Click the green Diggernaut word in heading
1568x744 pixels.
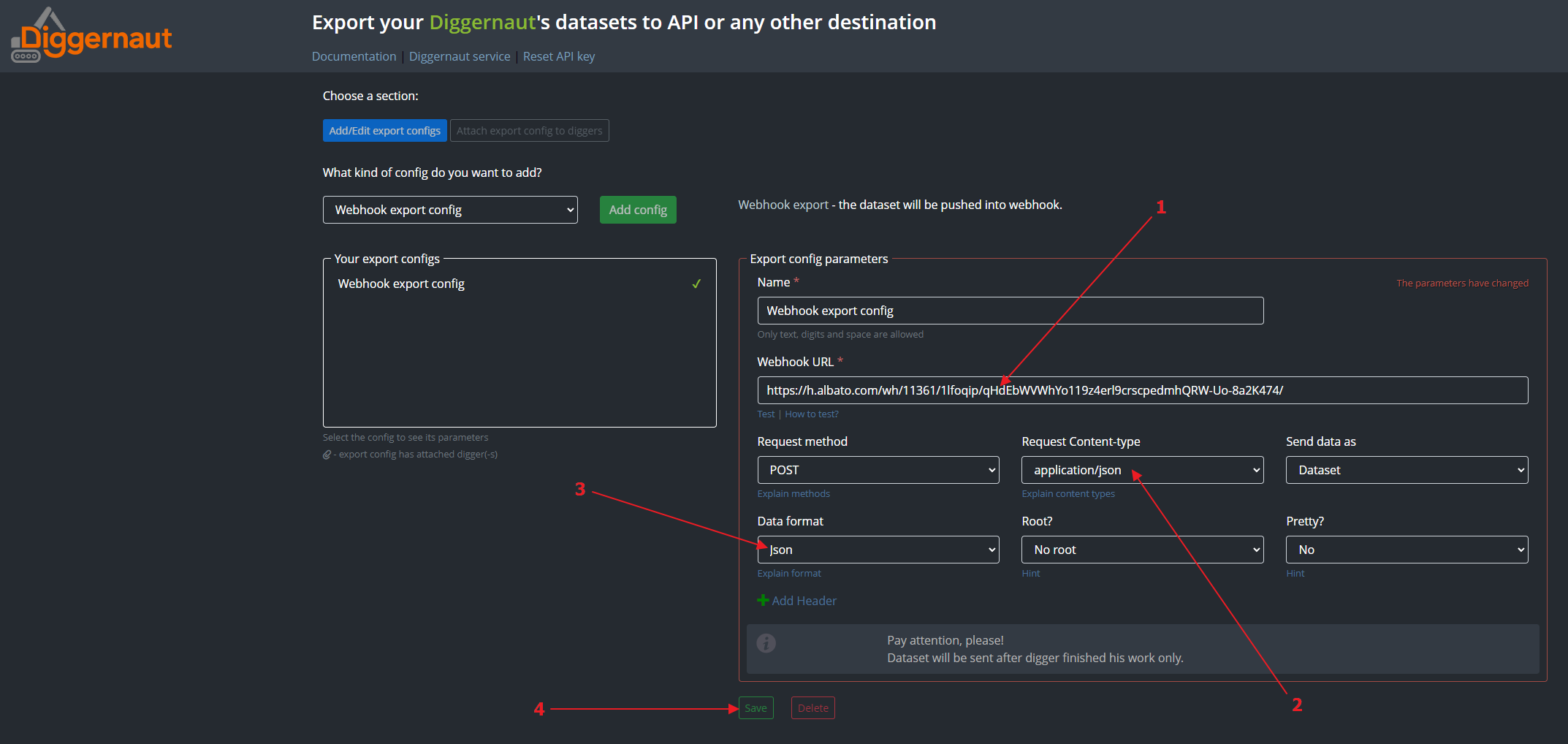tap(483, 22)
